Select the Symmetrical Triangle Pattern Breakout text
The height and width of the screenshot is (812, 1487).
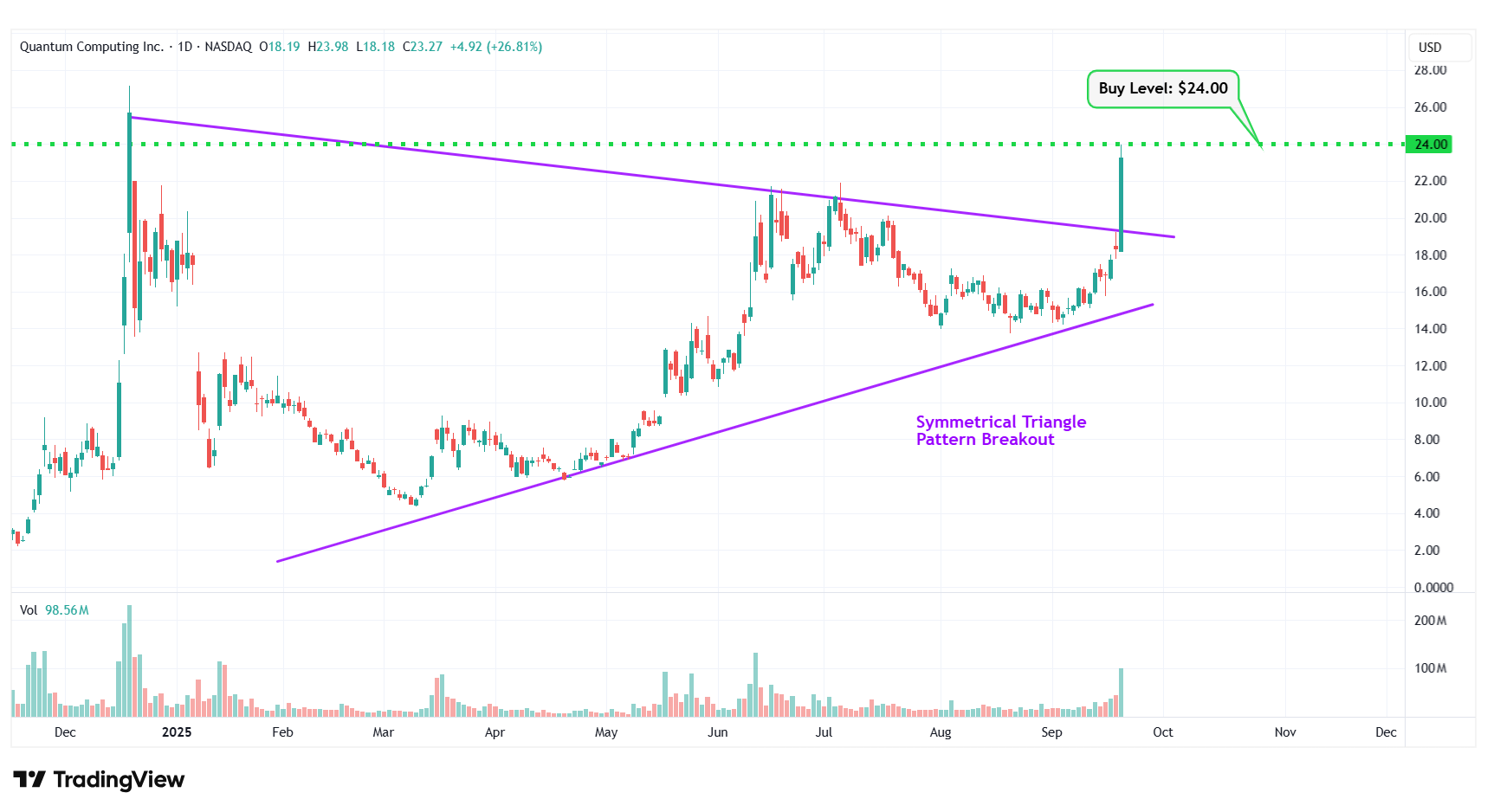[x=1000, y=430]
